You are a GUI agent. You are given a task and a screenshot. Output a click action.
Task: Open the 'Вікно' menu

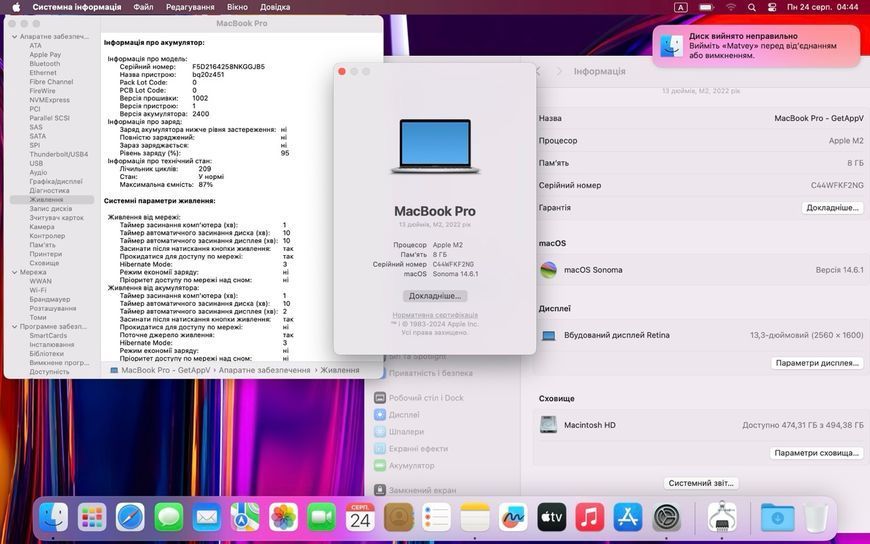pyautogui.click(x=237, y=7)
